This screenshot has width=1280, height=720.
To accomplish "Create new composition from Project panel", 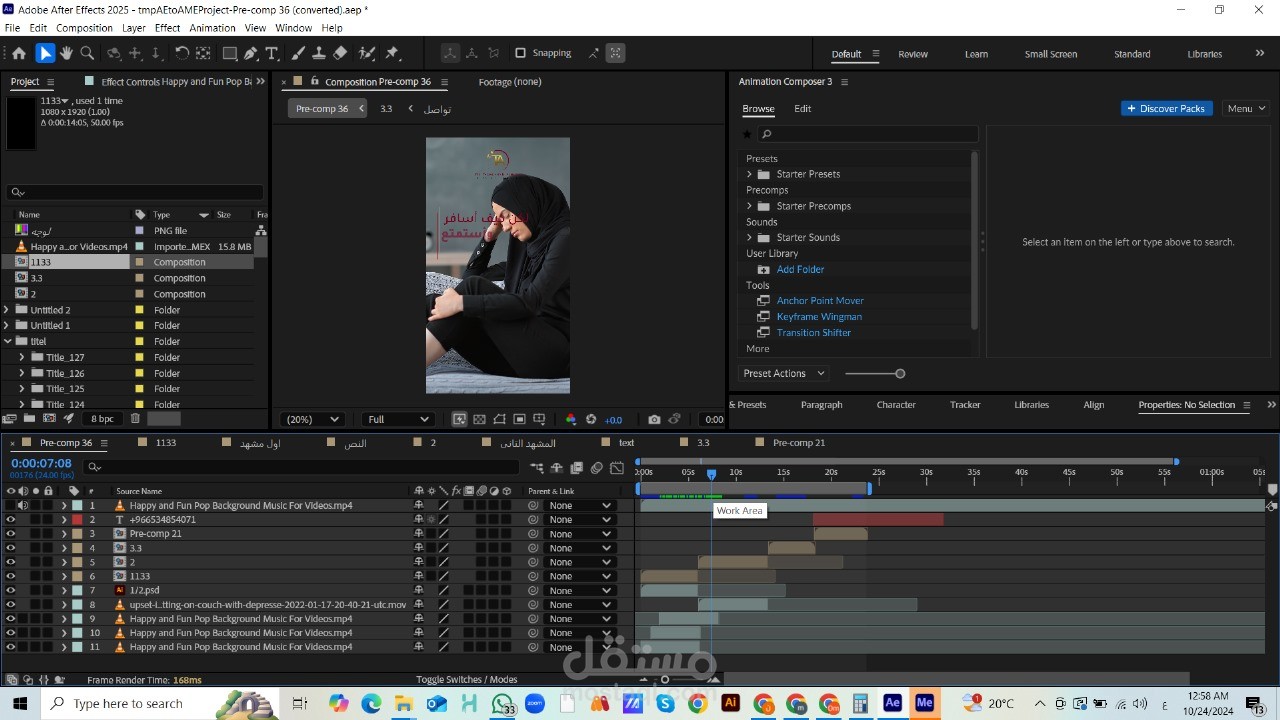I will click(x=49, y=419).
